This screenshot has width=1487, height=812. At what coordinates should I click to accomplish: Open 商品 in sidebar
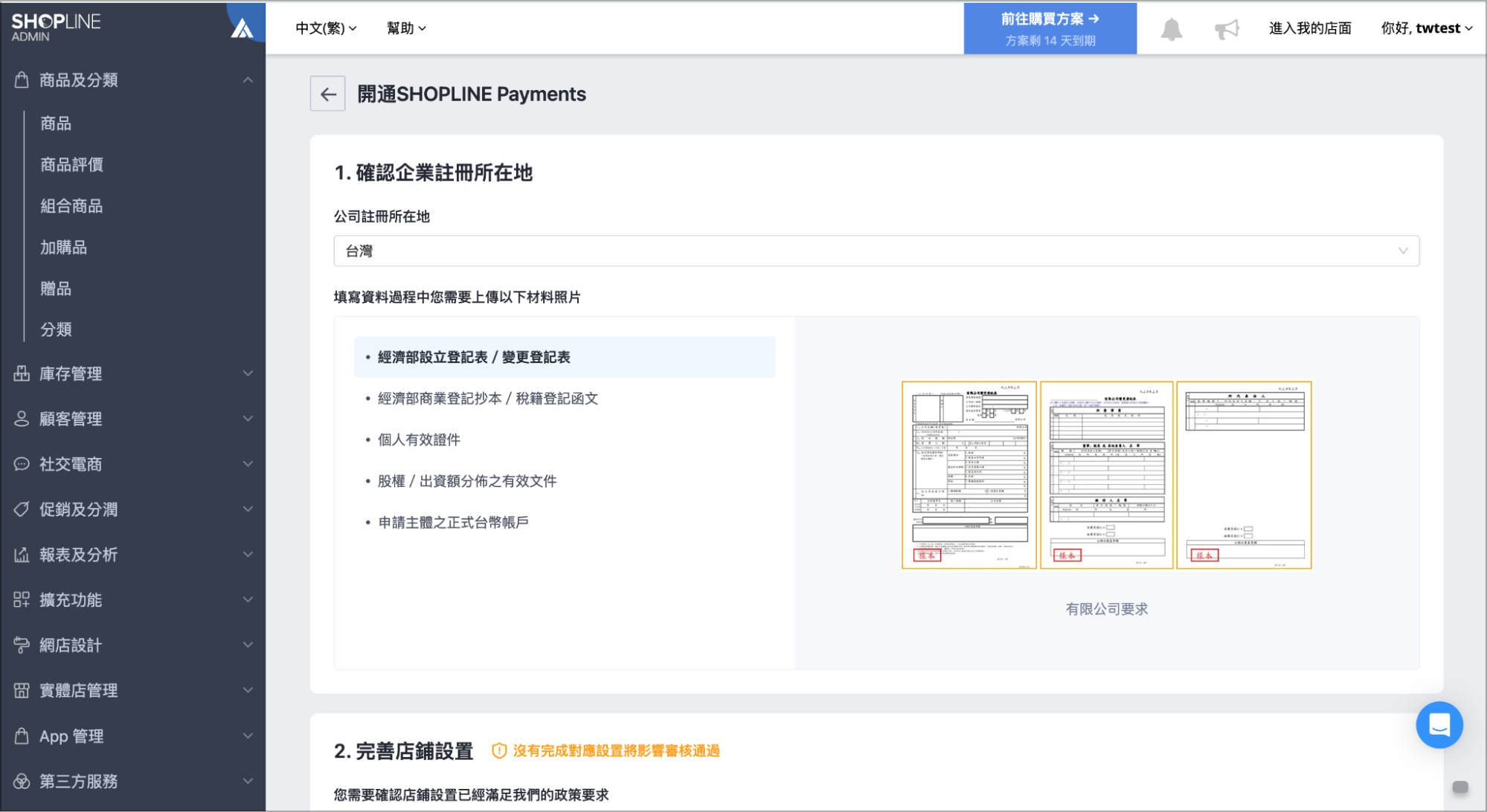click(56, 123)
